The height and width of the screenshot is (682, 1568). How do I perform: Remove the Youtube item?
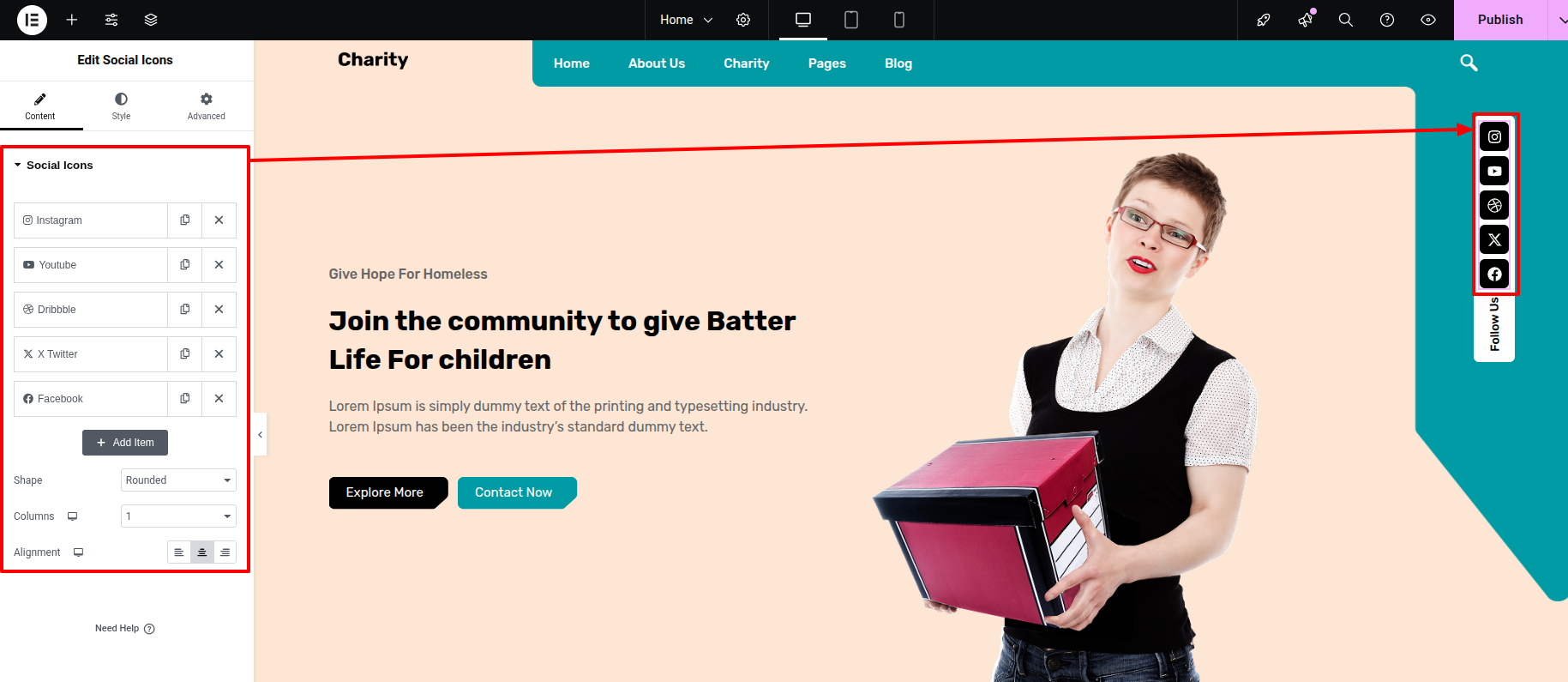tap(219, 265)
